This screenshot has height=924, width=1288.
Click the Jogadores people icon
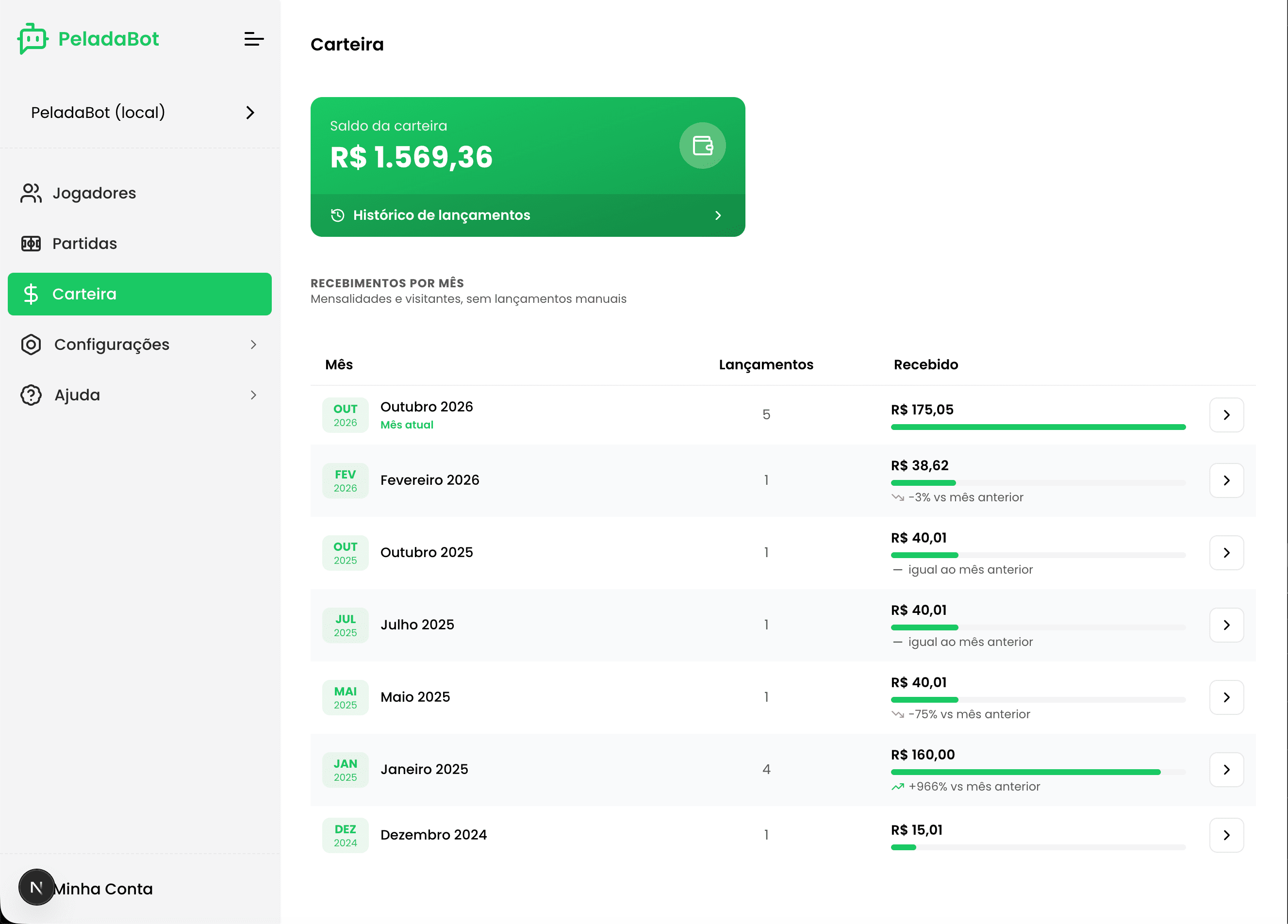31,193
